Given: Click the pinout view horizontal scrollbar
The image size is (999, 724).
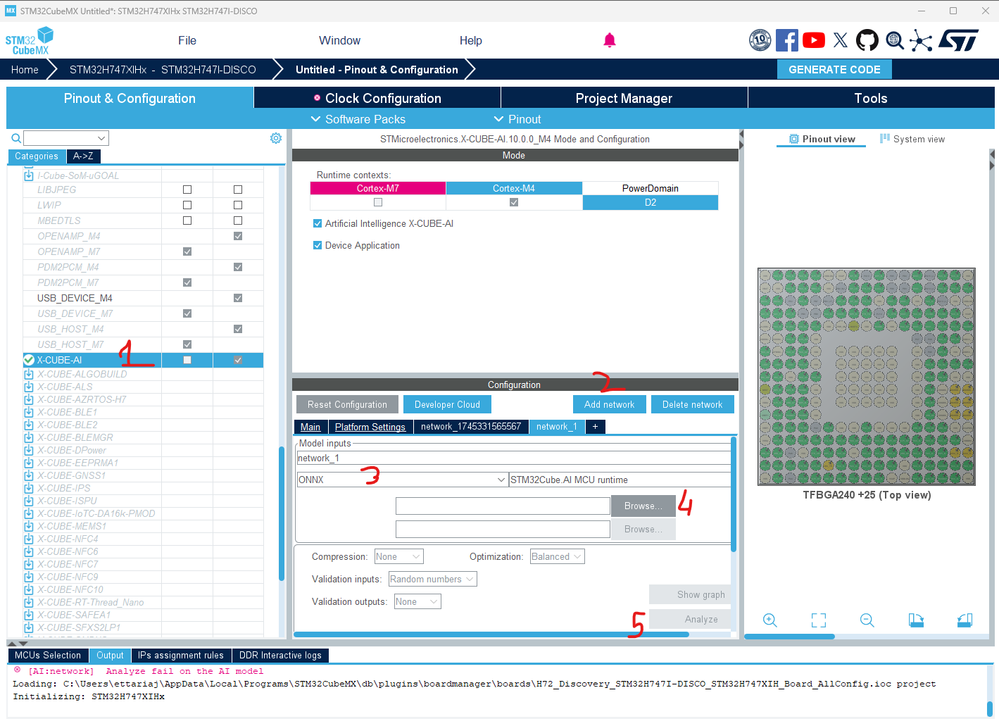Looking at the screenshot, I should coord(789,636).
